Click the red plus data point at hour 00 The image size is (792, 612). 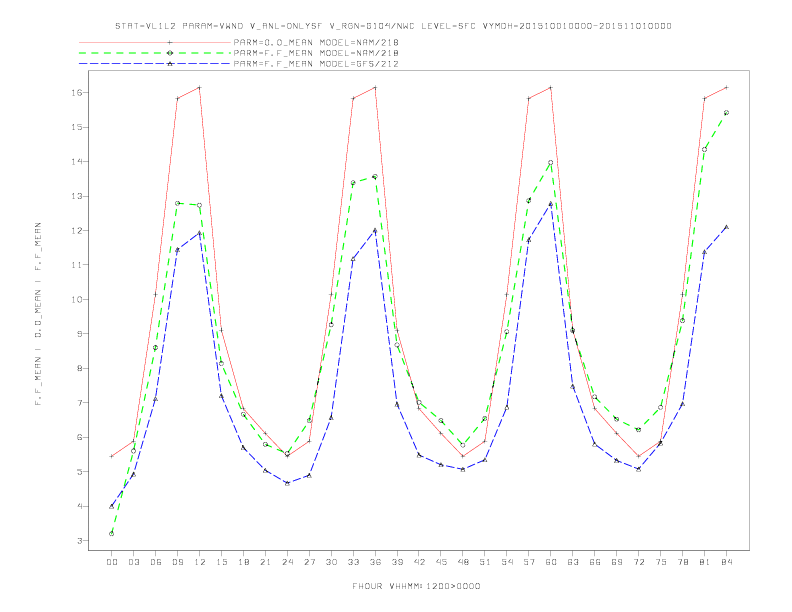click(x=112, y=456)
